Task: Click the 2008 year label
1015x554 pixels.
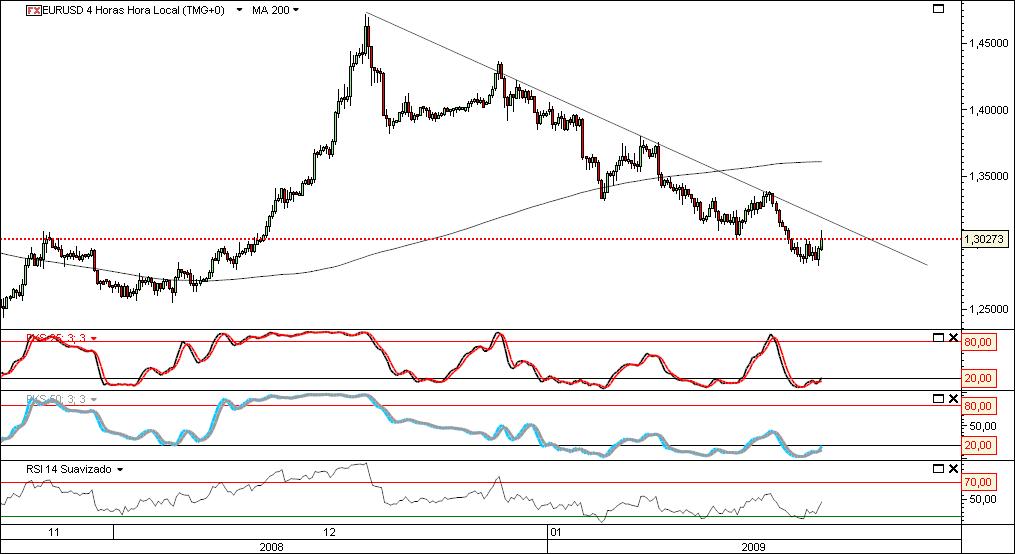Action: 271,547
